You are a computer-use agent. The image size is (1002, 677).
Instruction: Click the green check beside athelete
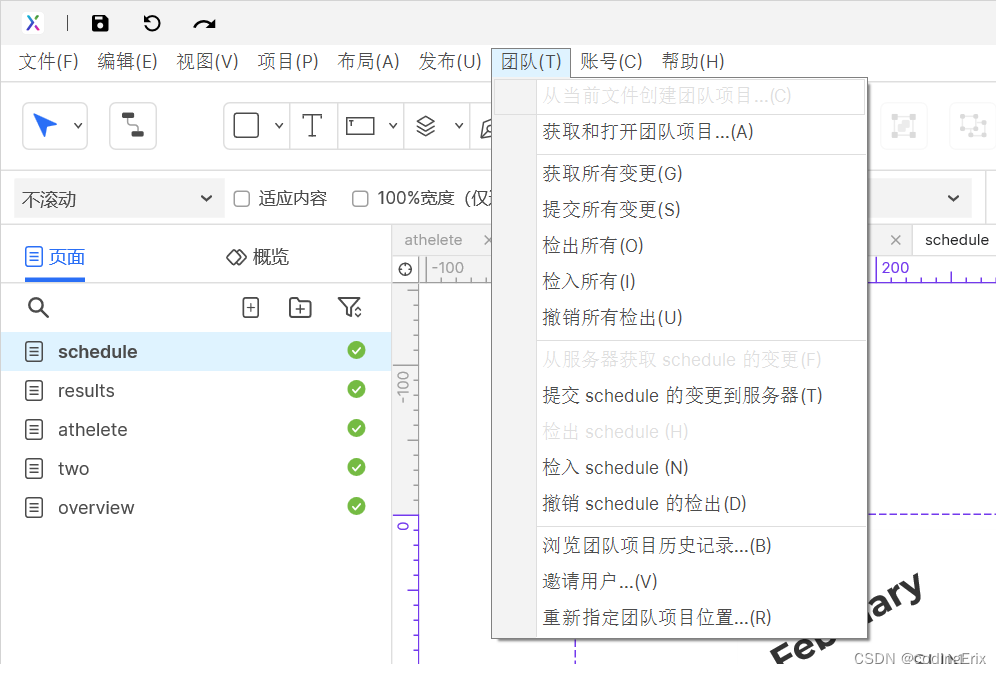pyautogui.click(x=357, y=428)
